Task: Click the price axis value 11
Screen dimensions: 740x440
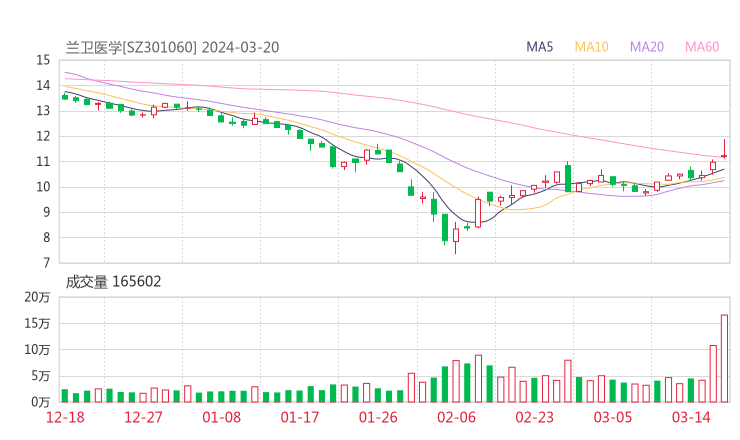Action: point(43,161)
